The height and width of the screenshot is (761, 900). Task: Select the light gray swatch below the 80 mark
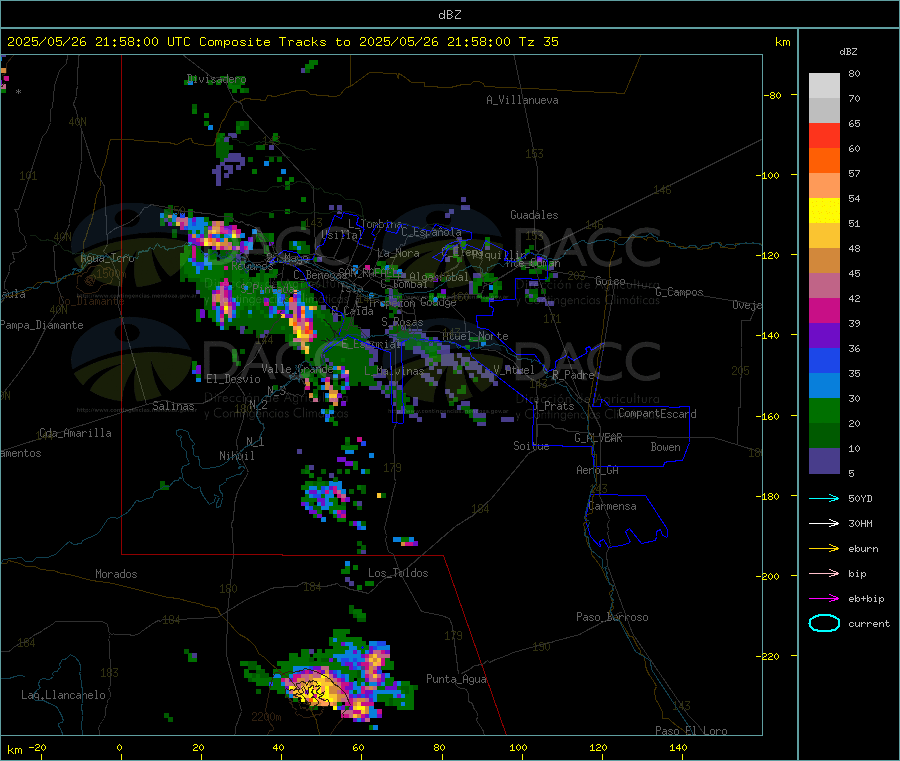824,86
